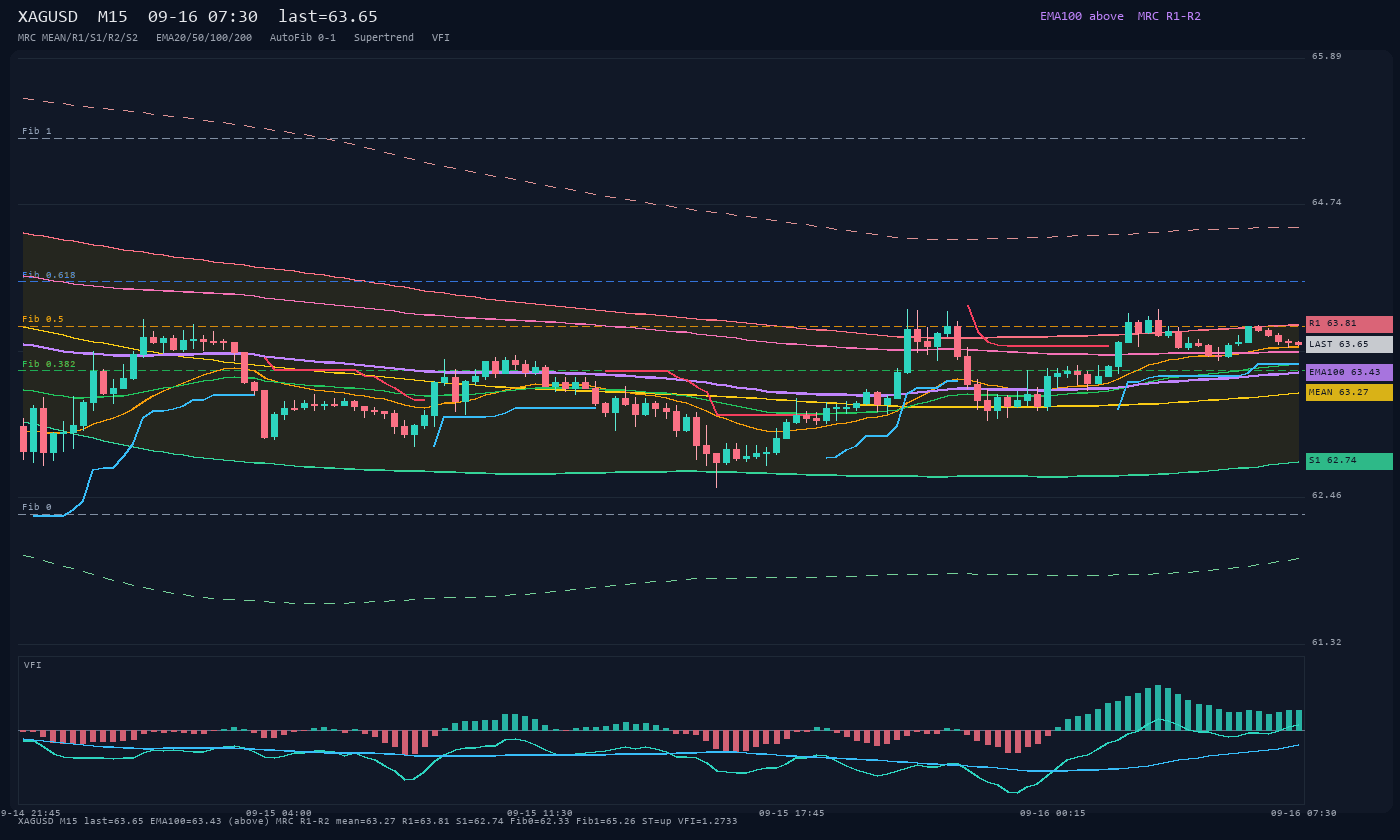This screenshot has height=840, width=1400.
Task: Click the MRC MEAN/R1/S1/R2/S2 legend entry
Action: tap(78, 38)
